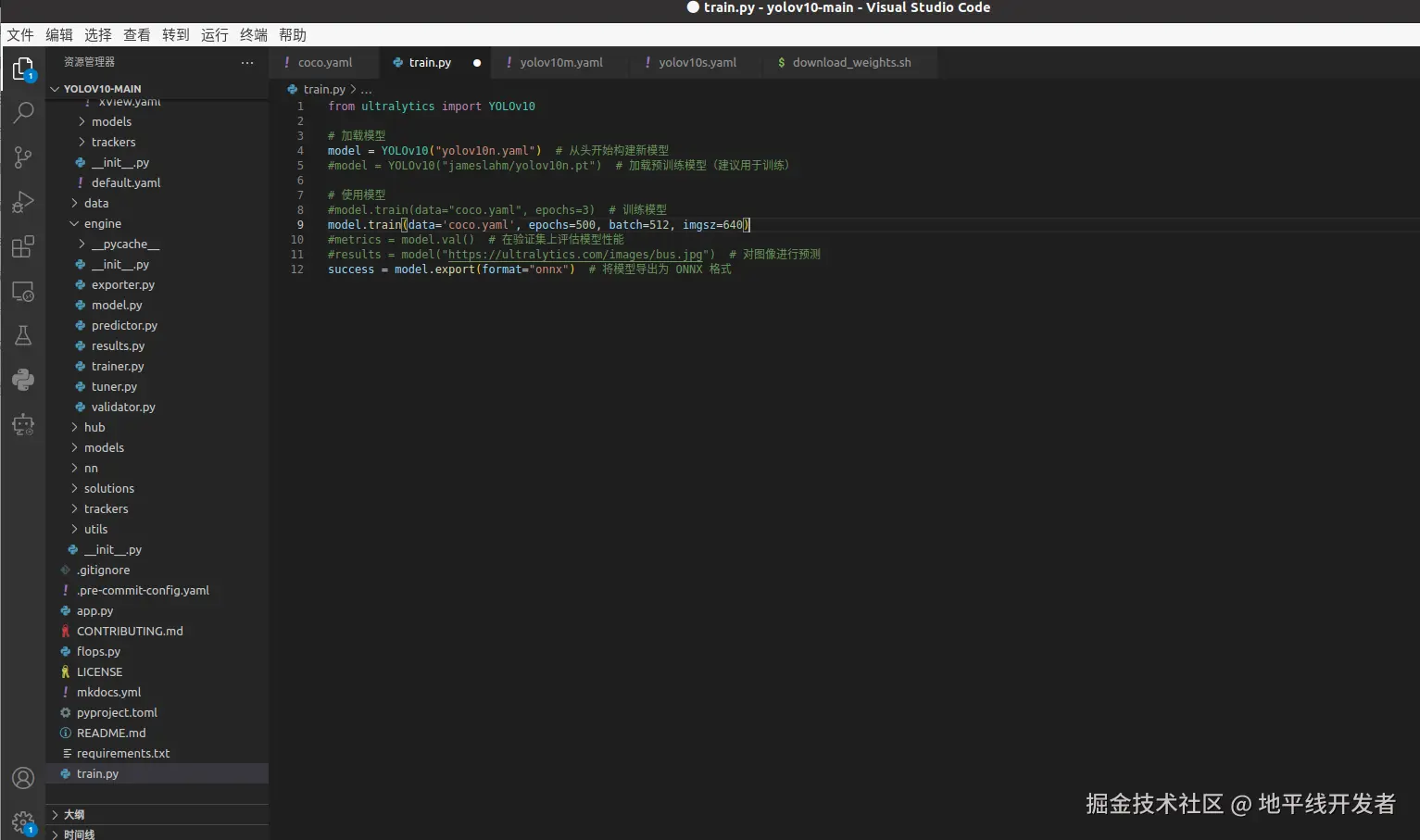Click the info icon beside README.md
The width and height of the screenshot is (1420, 840).
point(66,733)
